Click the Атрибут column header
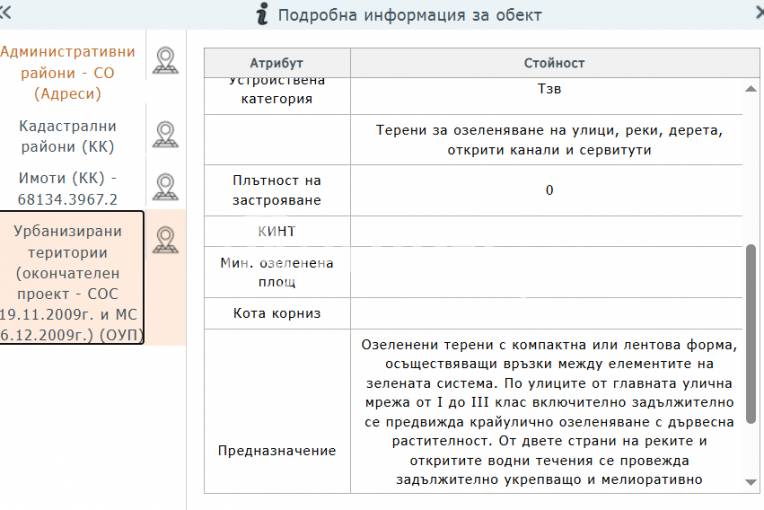The height and width of the screenshot is (510, 764). click(x=277, y=63)
